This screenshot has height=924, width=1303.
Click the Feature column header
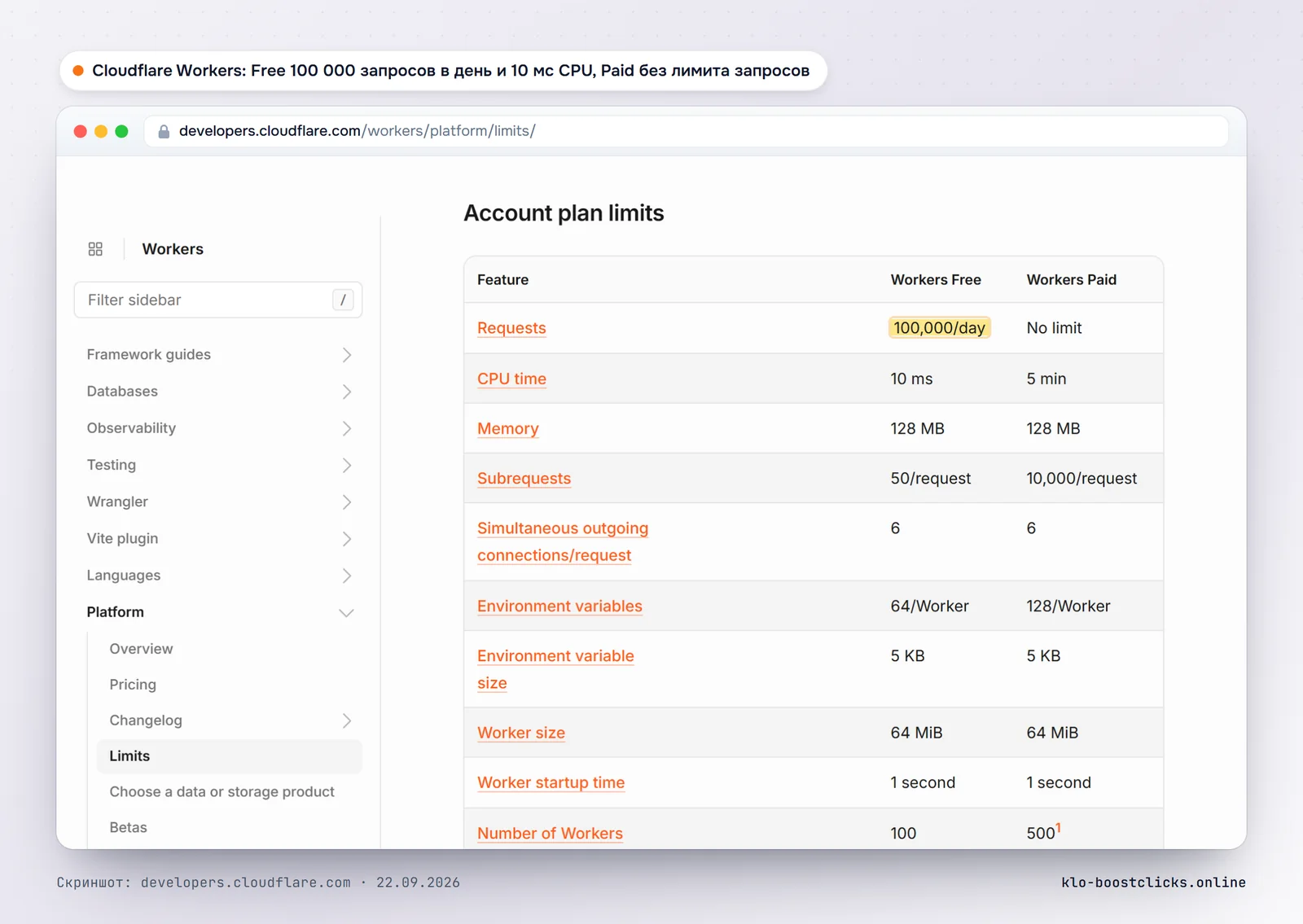pos(502,280)
